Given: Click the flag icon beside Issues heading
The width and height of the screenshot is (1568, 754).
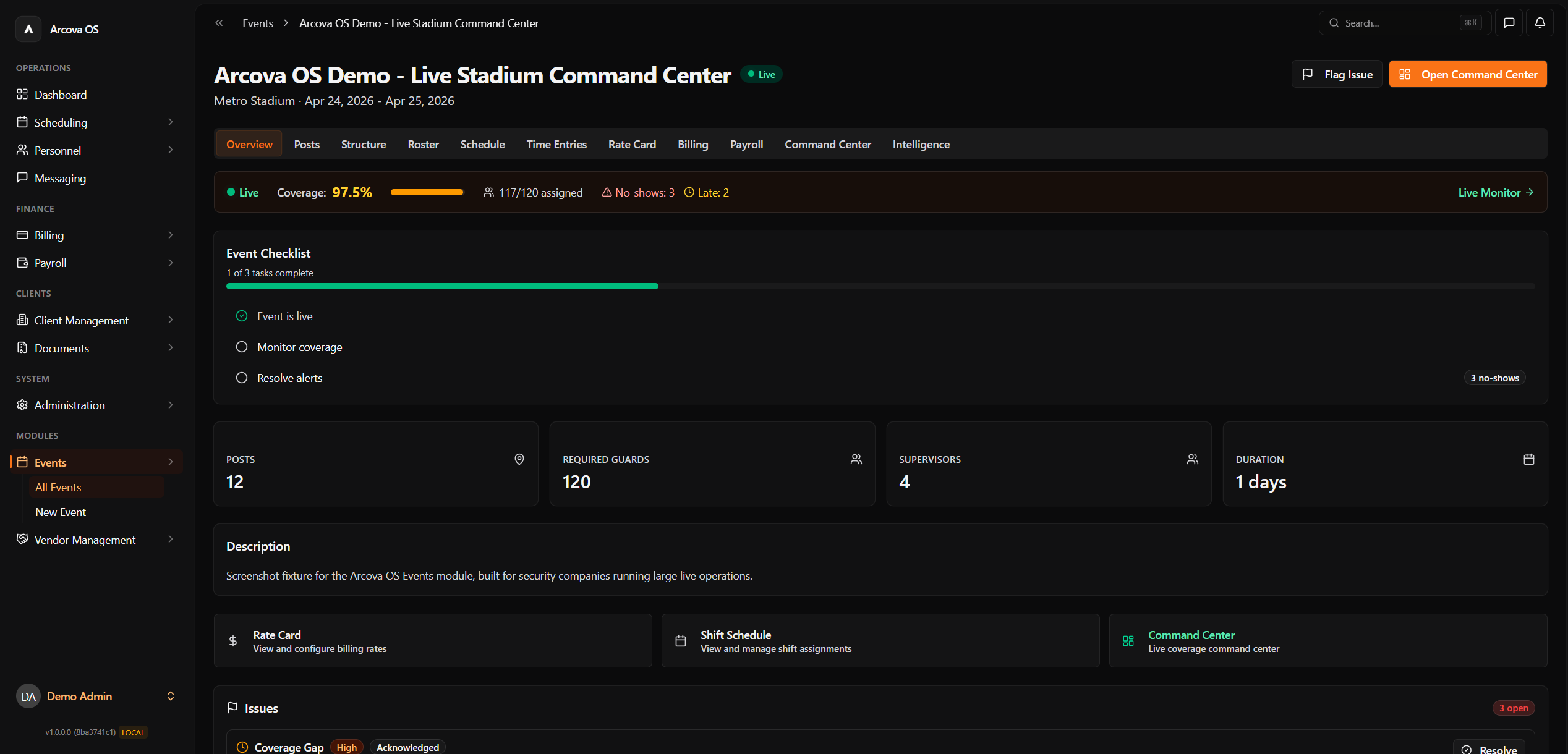Looking at the screenshot, I should coord(232,708).
